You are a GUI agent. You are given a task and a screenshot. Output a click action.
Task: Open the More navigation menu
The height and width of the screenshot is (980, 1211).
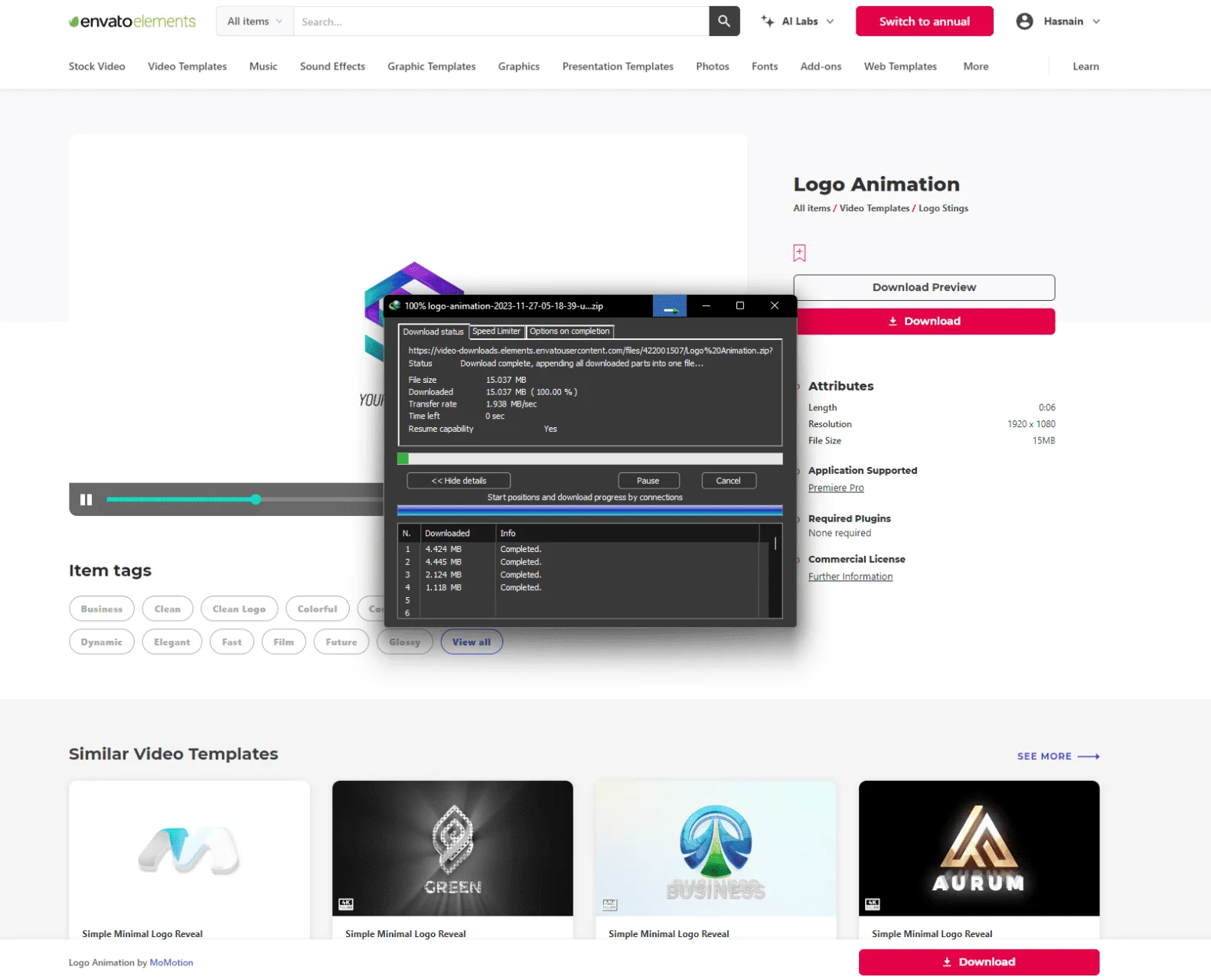[x=975, y=67]
